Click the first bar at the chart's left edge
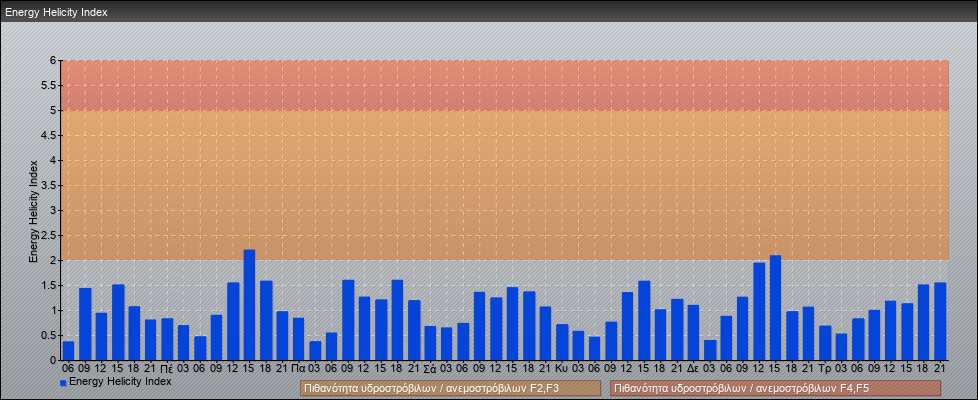This screenshot has height=400, width=978. [x=68, y=350]
